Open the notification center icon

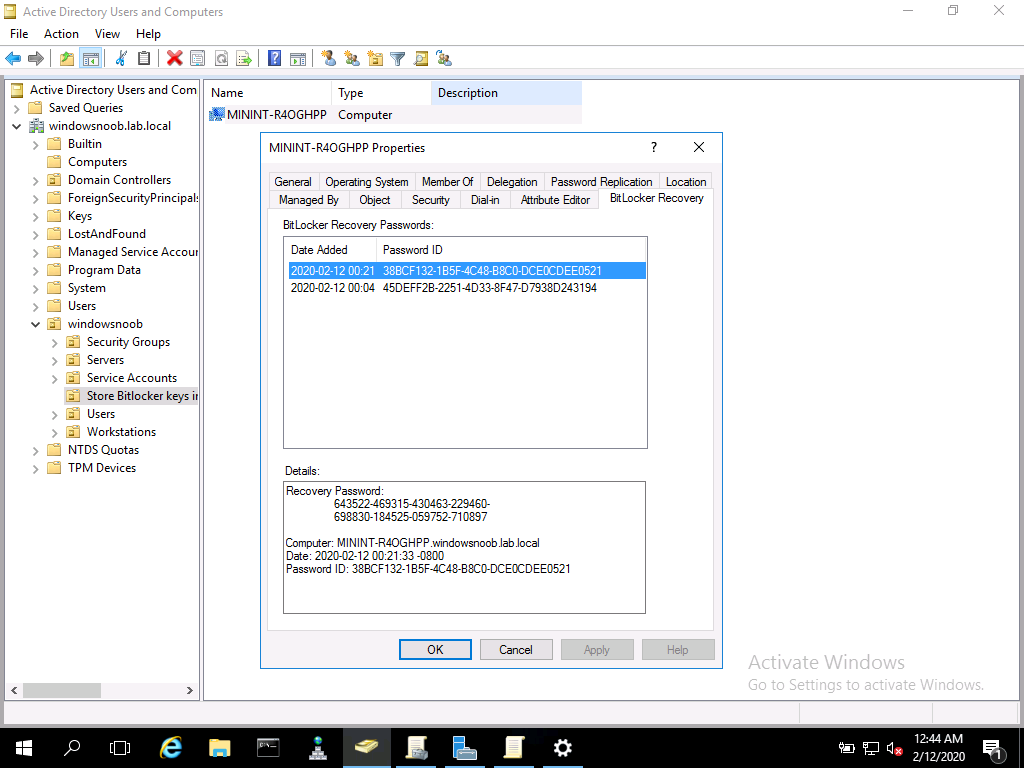click(992, 749)
